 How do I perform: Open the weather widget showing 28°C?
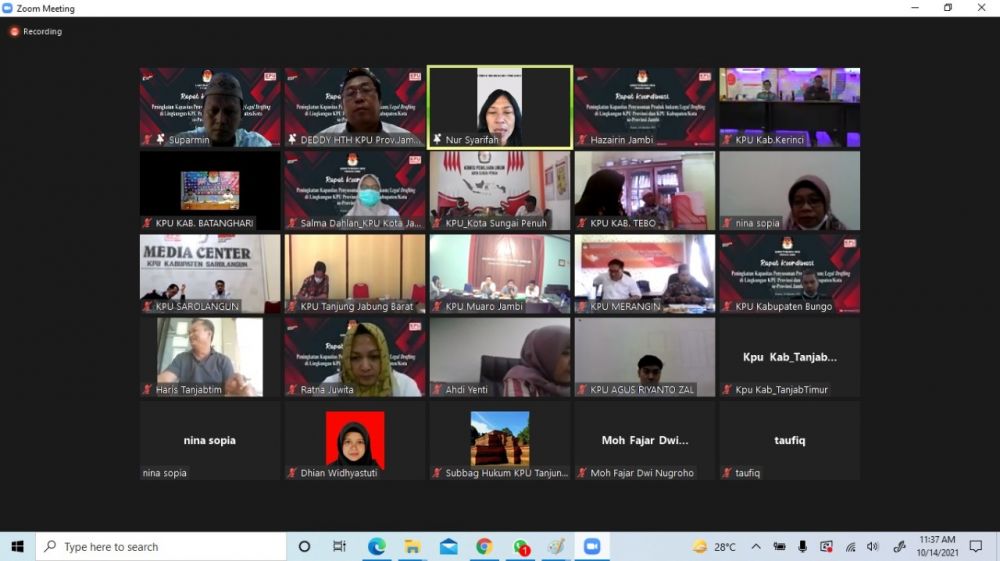pyautogui.click(x=714, y=546)
